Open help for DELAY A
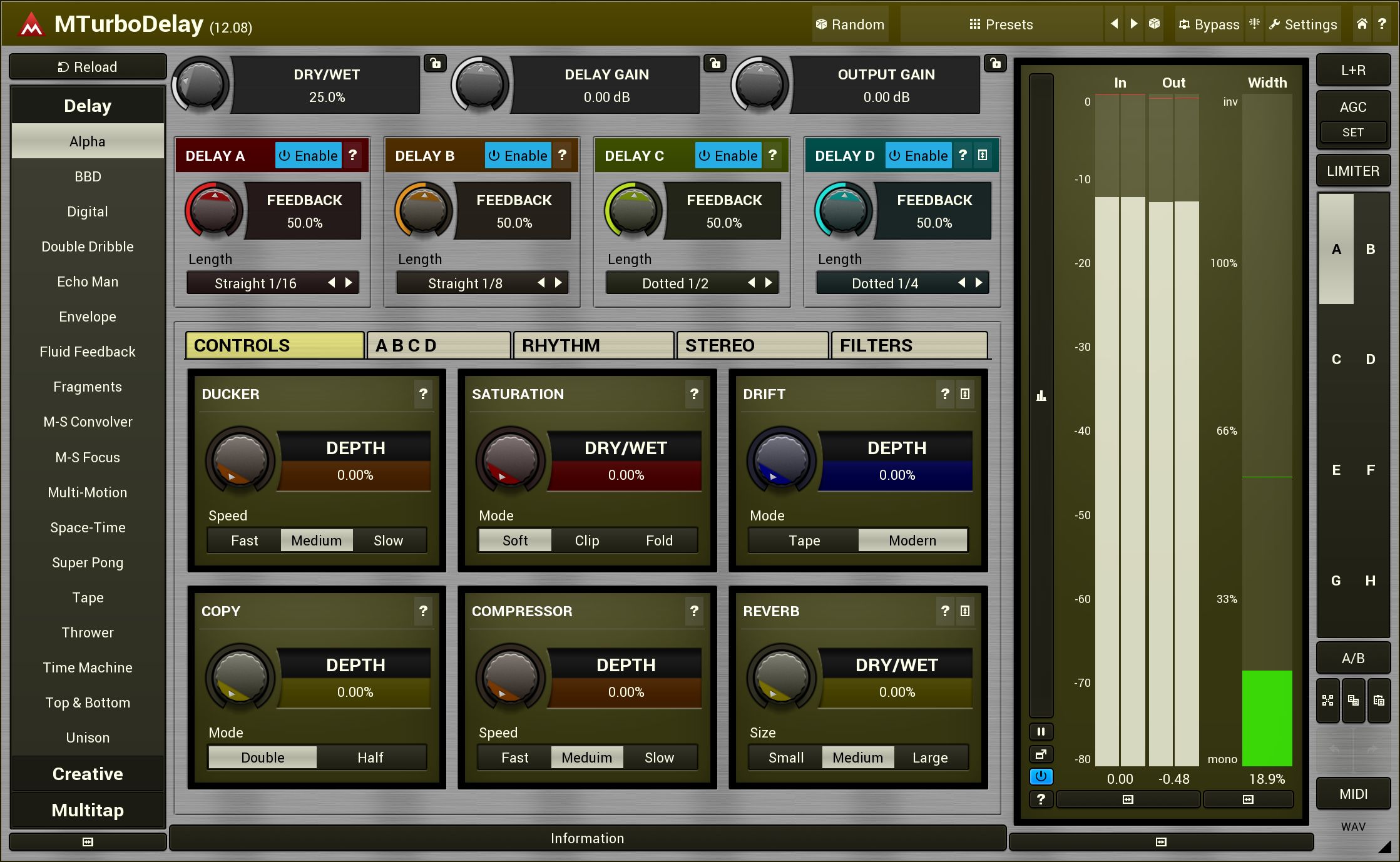Viewport: 1400px width, 862px height. [x=353, y=155]
